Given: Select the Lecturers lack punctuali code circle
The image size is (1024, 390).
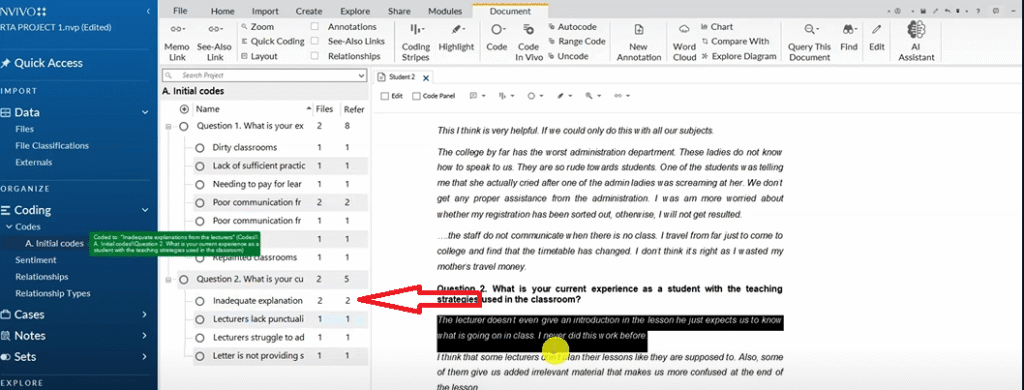Looking at the screenshot, I should tap(200, 319).
